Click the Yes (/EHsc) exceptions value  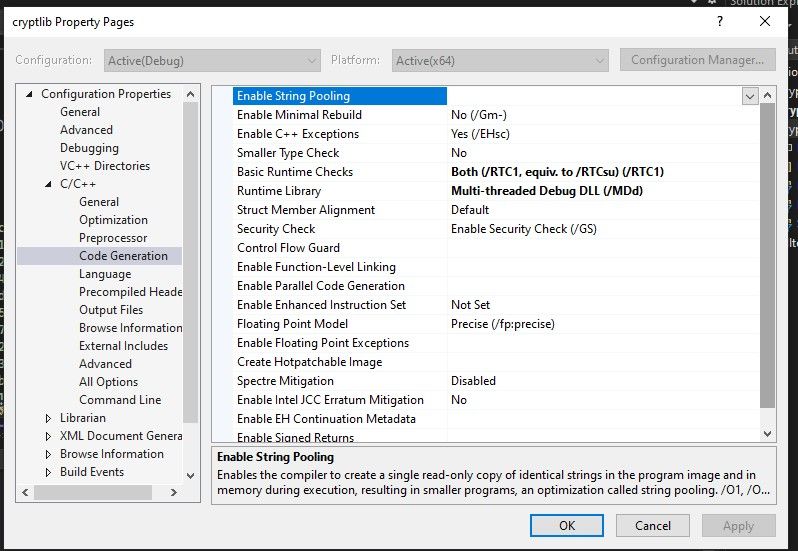(x=480, y=134)
